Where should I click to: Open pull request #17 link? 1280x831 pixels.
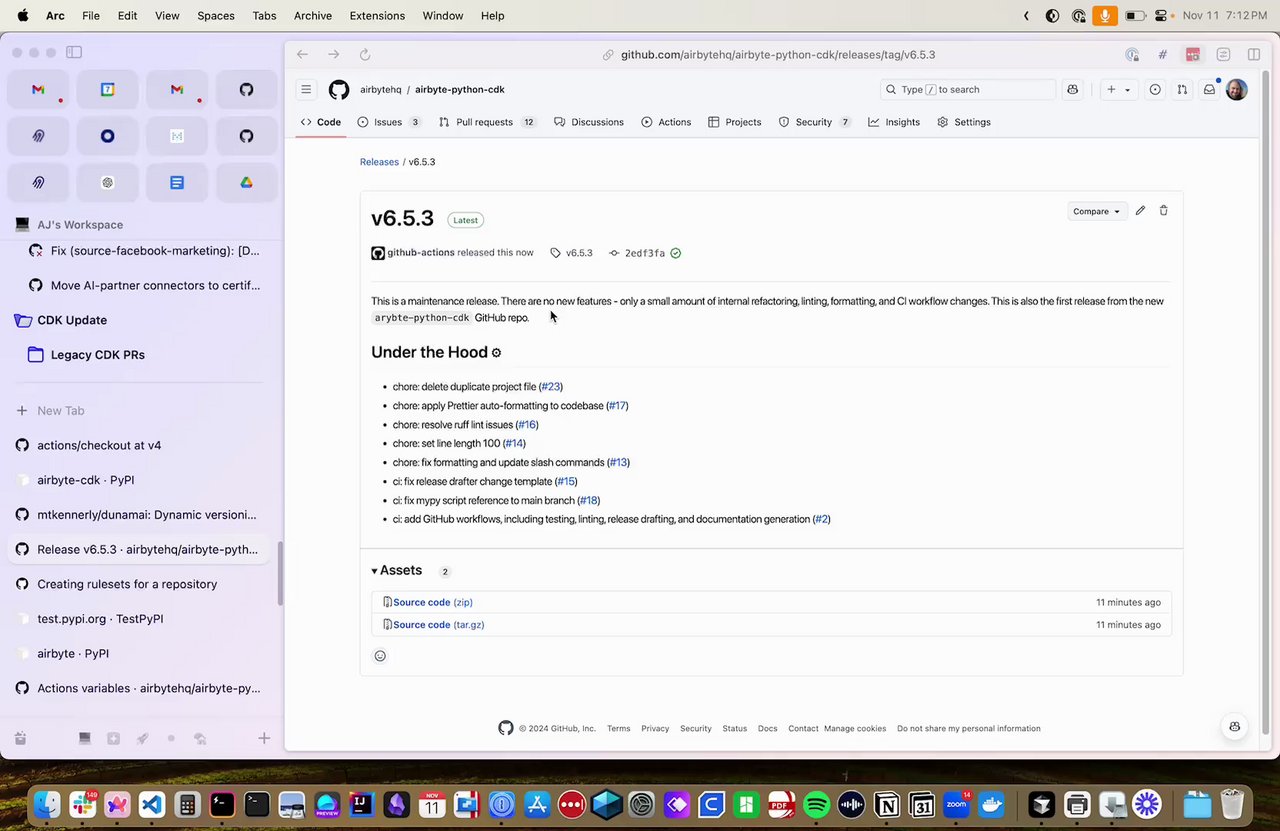(617, 406)
